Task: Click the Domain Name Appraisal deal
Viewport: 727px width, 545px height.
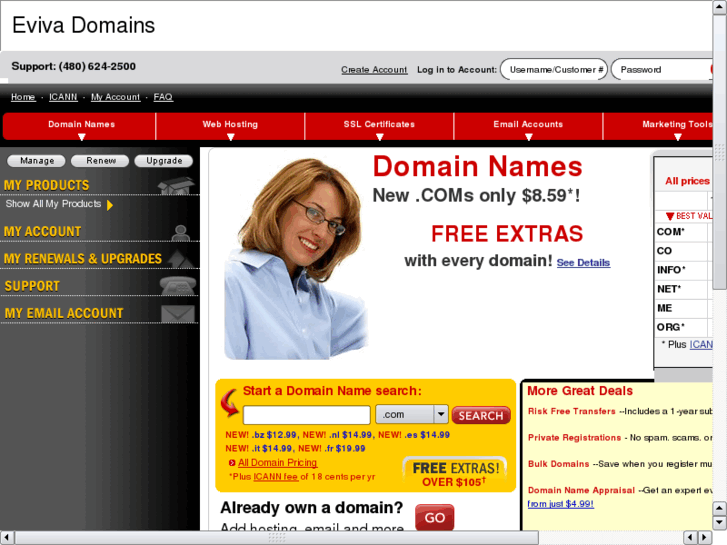Action: pyautogui.click(x=581, y=490)
